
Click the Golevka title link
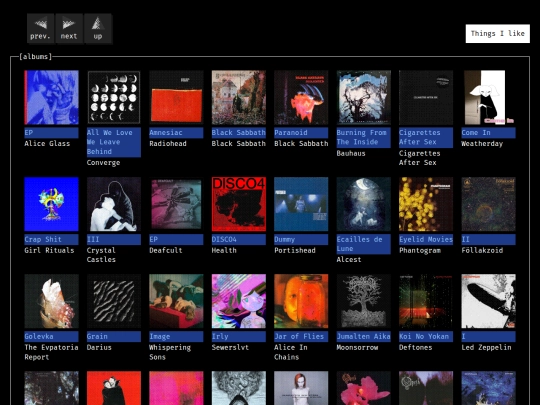pos(51,336)
